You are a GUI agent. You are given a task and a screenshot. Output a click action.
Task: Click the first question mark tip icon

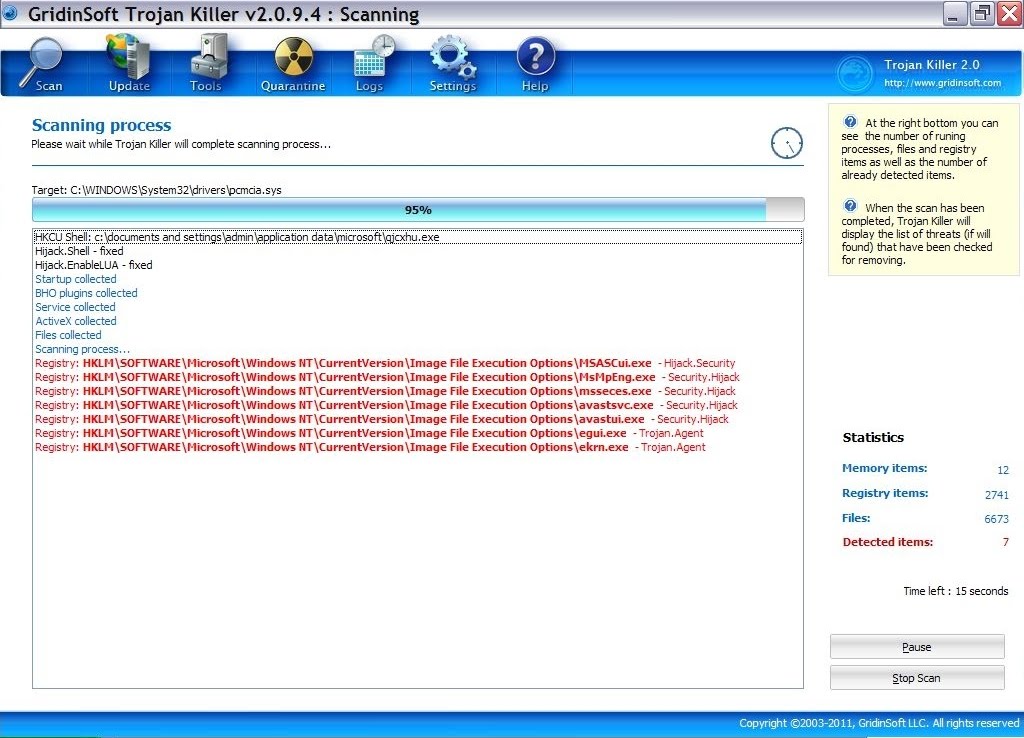849,122
